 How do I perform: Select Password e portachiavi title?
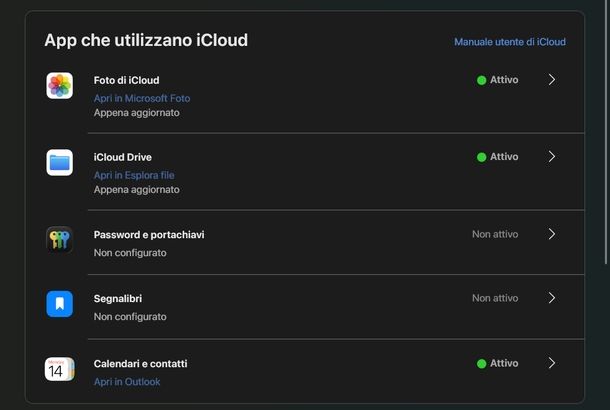[x=149, y=235]
